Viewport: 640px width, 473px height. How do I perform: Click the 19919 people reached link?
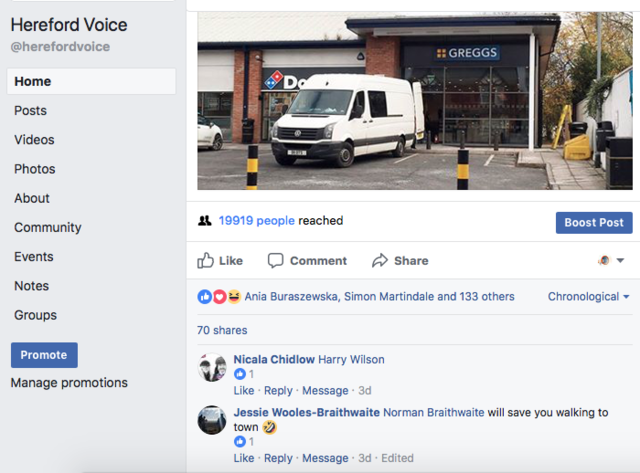[257, 221]
